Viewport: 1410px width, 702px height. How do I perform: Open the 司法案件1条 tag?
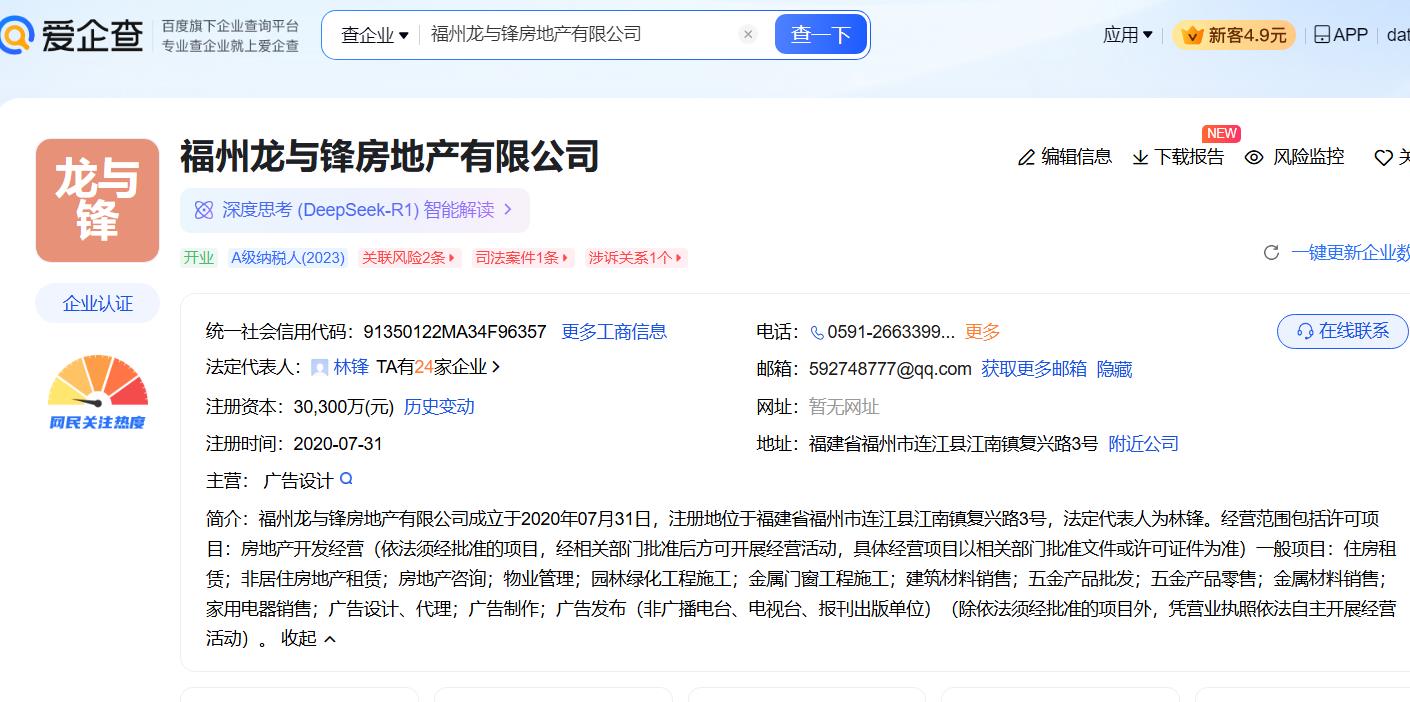pyautogui.click(x=522, y=258)
